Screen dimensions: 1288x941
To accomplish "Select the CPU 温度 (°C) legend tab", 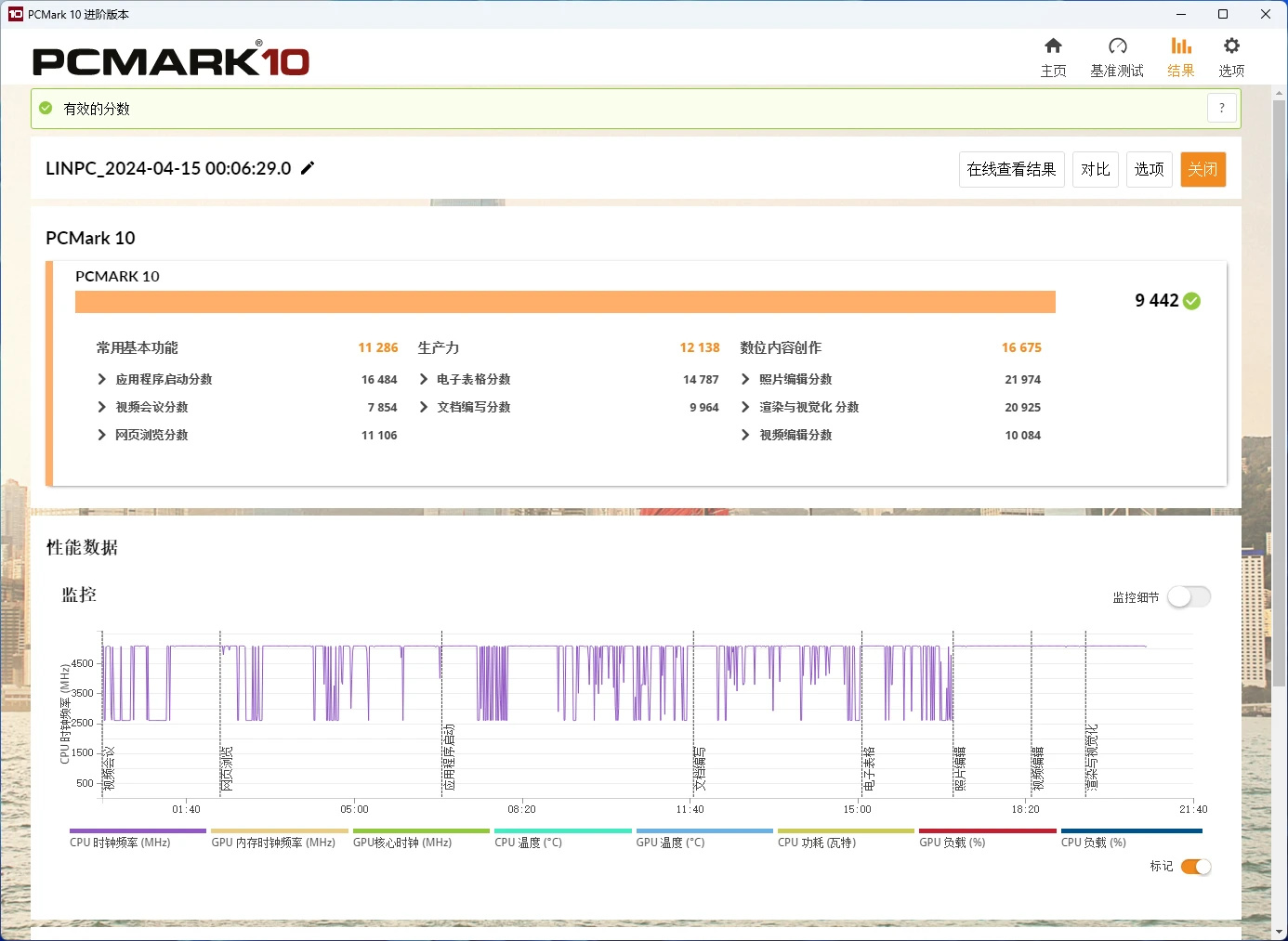I will coord(563,838).
